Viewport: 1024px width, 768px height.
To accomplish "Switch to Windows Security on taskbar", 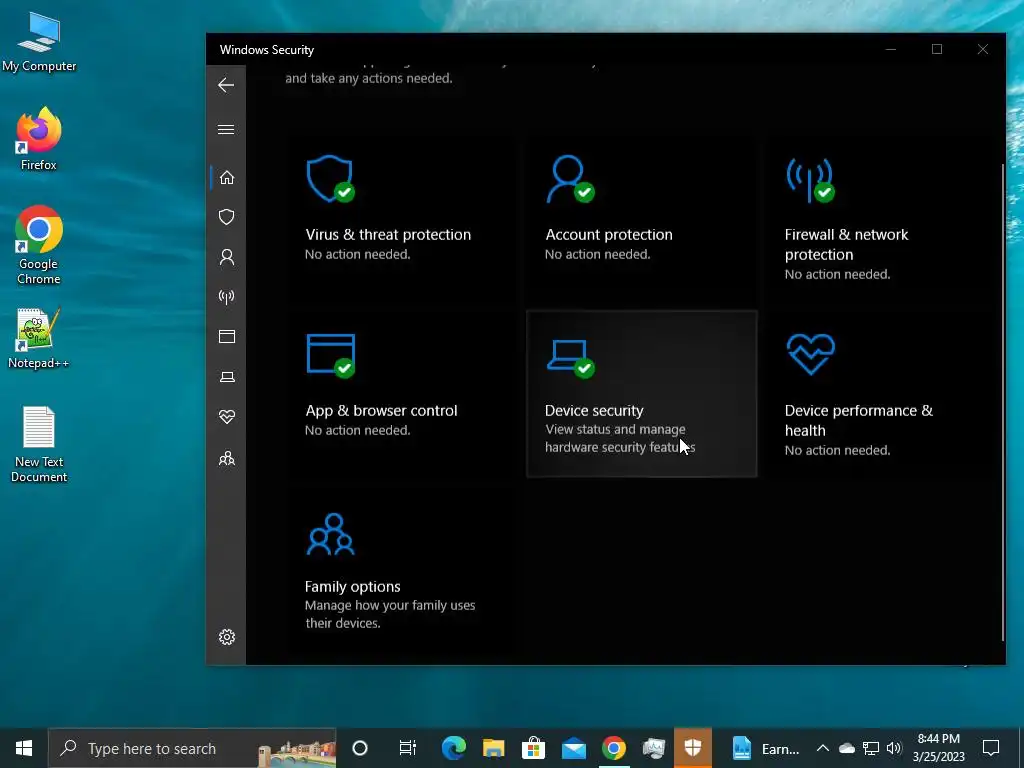I will [693, 748].
